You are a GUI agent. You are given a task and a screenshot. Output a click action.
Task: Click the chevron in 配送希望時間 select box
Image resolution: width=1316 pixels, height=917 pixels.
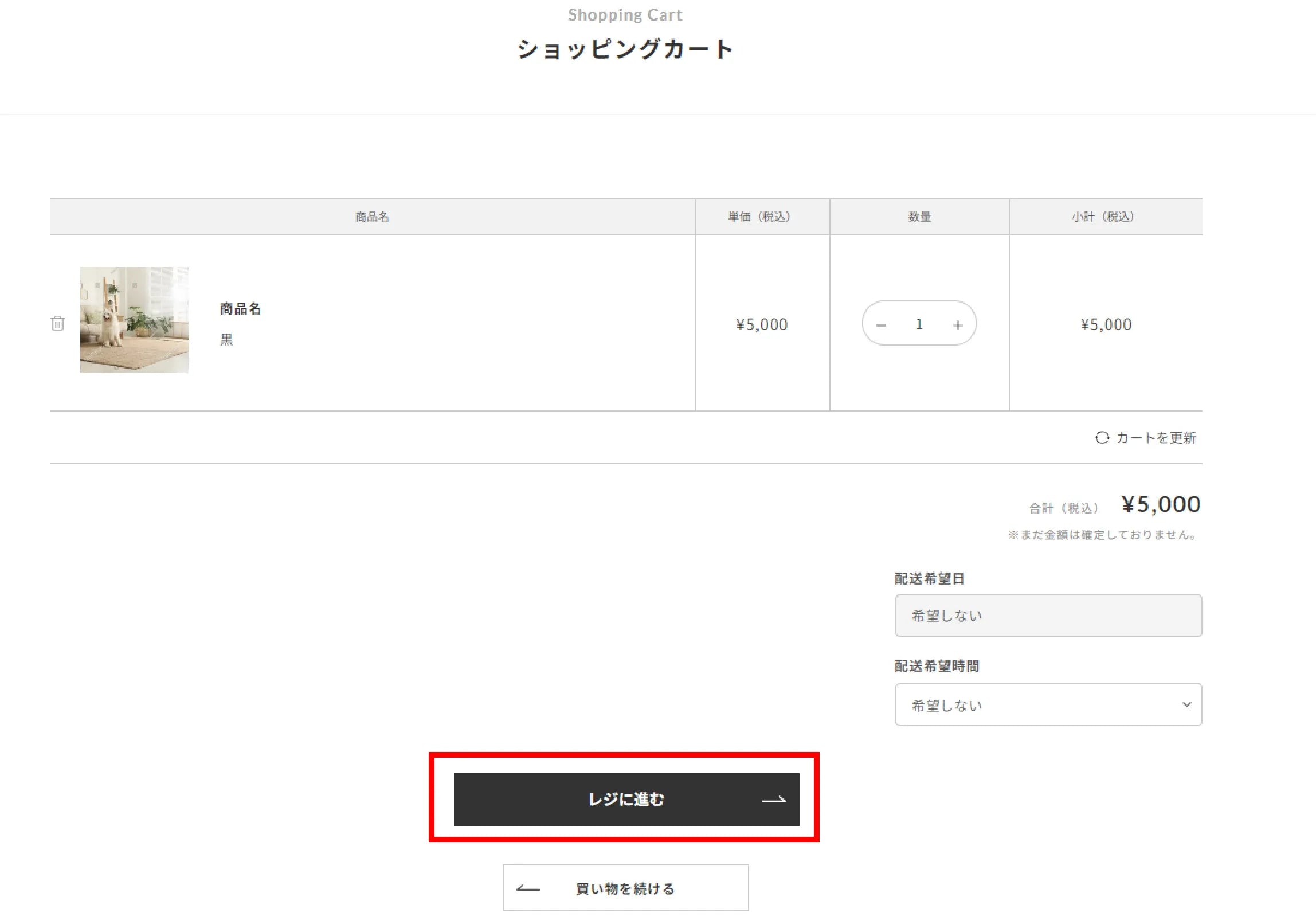point(1186,704)
